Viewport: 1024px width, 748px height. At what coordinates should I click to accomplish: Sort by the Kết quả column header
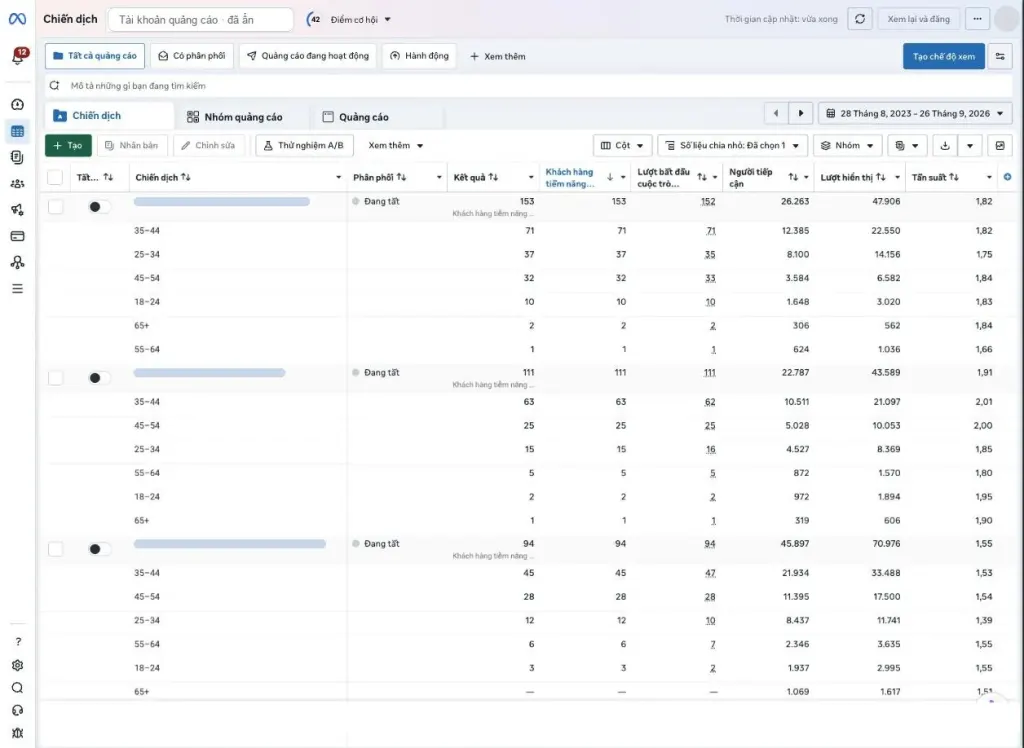pos(476,177)
